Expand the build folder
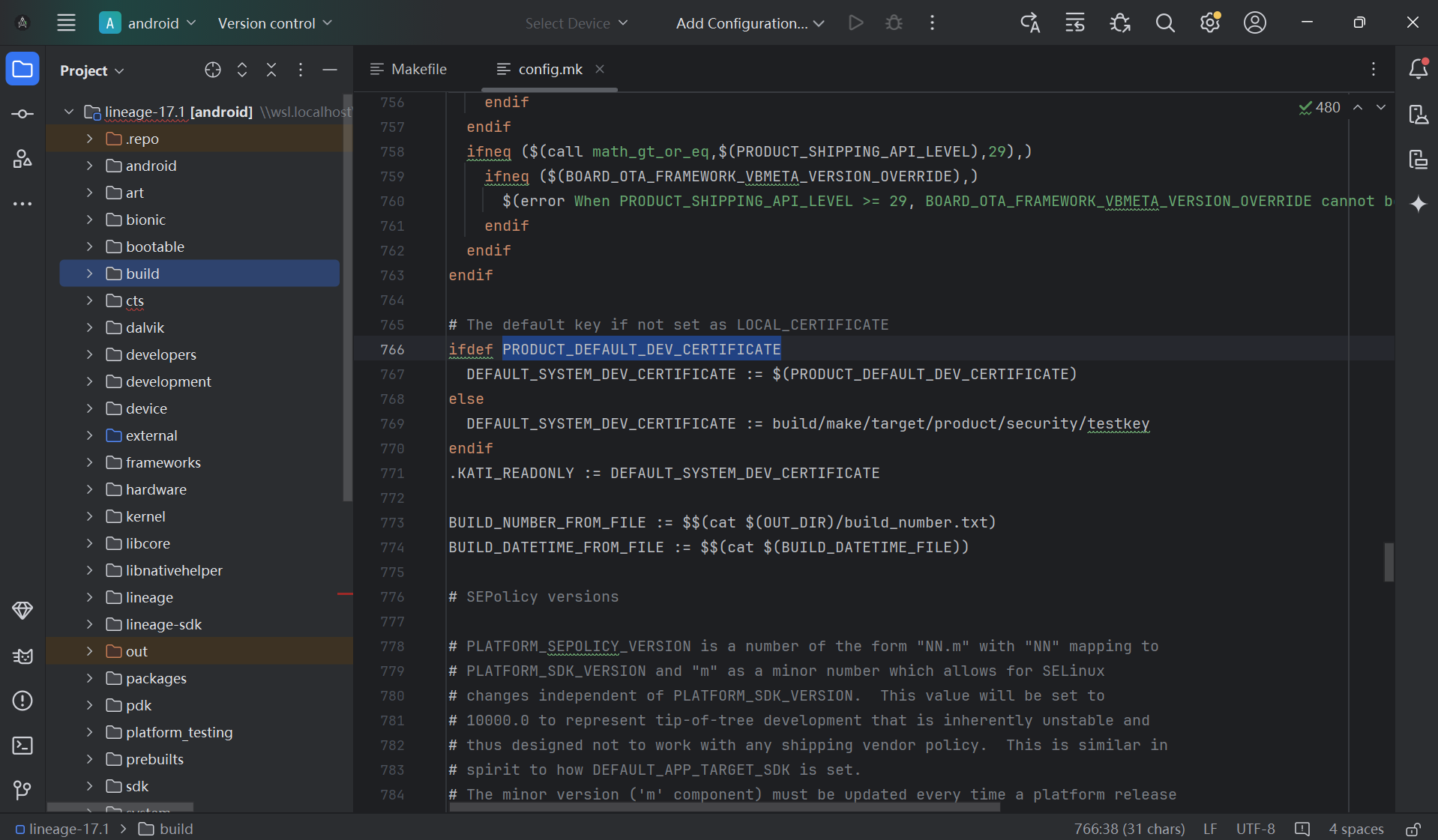Viewport: 1438px width, 840px height. pos(89,274)
